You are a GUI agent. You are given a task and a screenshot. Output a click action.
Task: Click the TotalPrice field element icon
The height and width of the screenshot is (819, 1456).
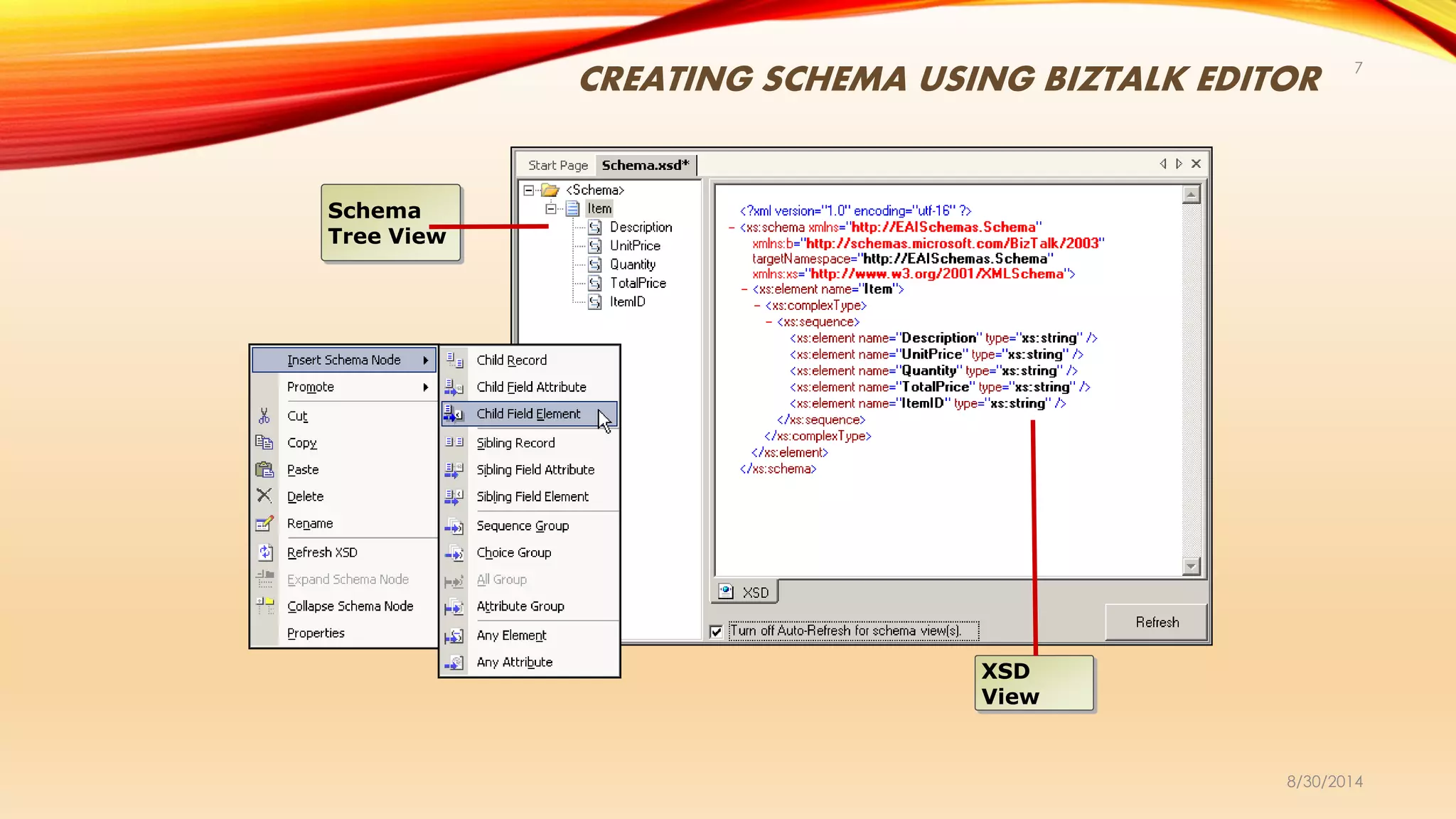click(595, 283)
